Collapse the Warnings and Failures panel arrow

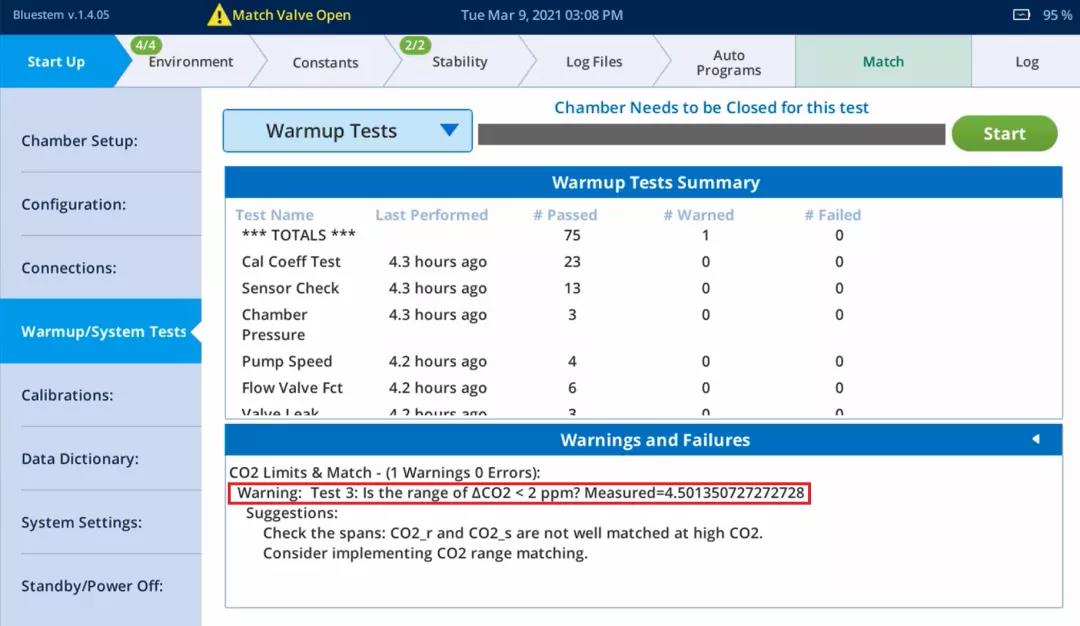[x=1035, y=439]
